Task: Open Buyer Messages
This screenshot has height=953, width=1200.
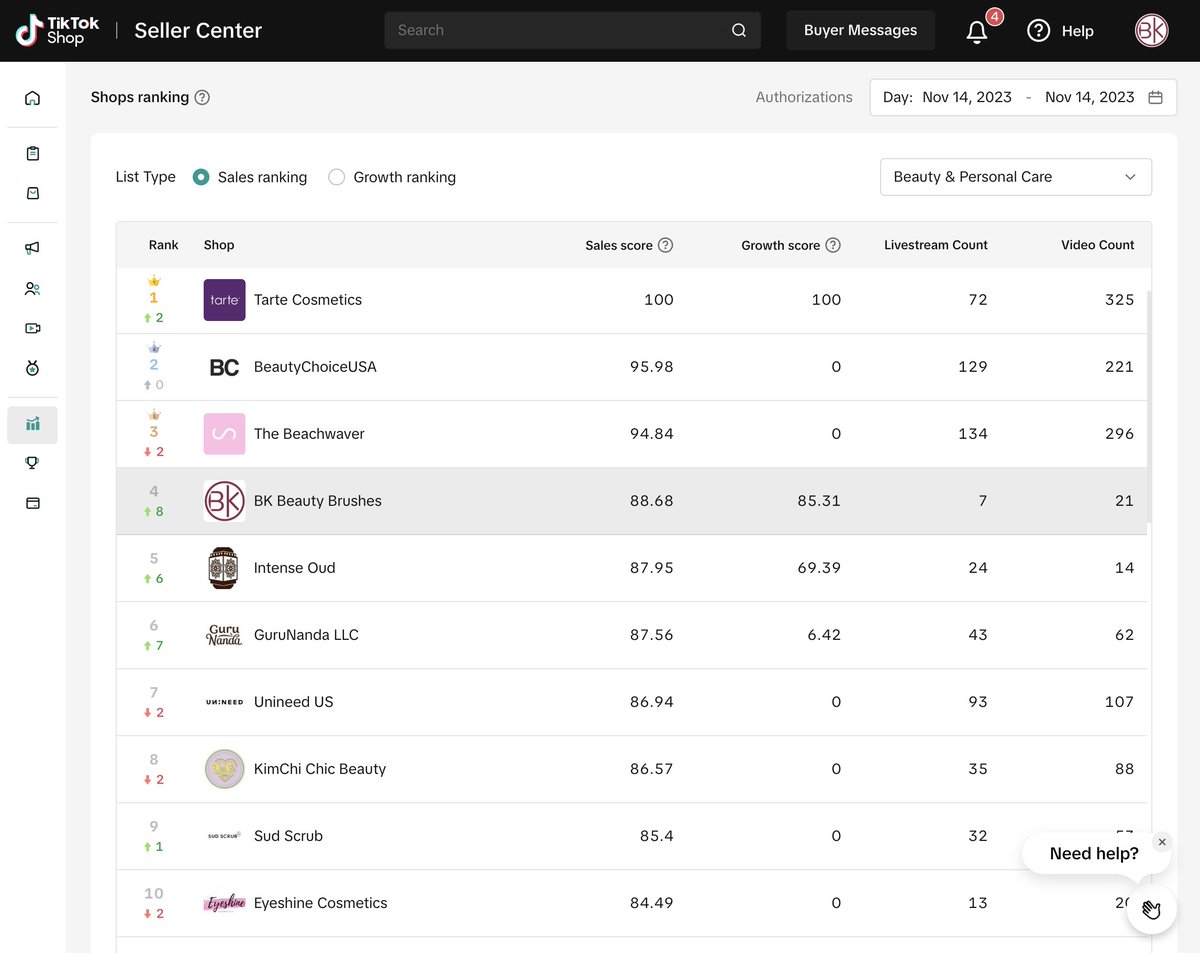Action: click(x=860, y=30)
